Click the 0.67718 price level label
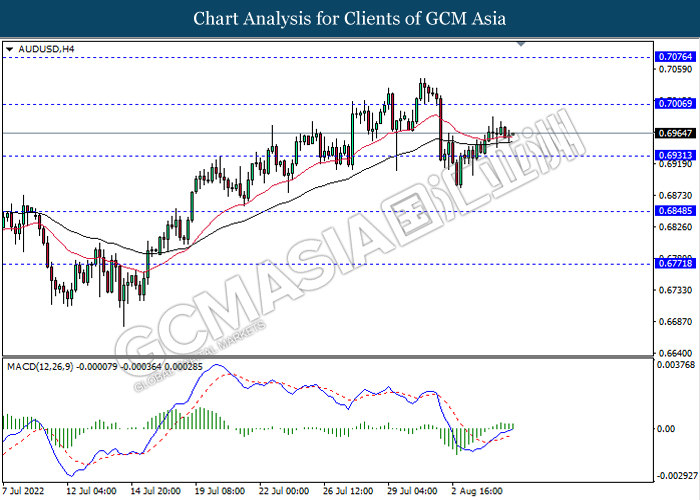 pyautogui.click(x=676, y=263)
